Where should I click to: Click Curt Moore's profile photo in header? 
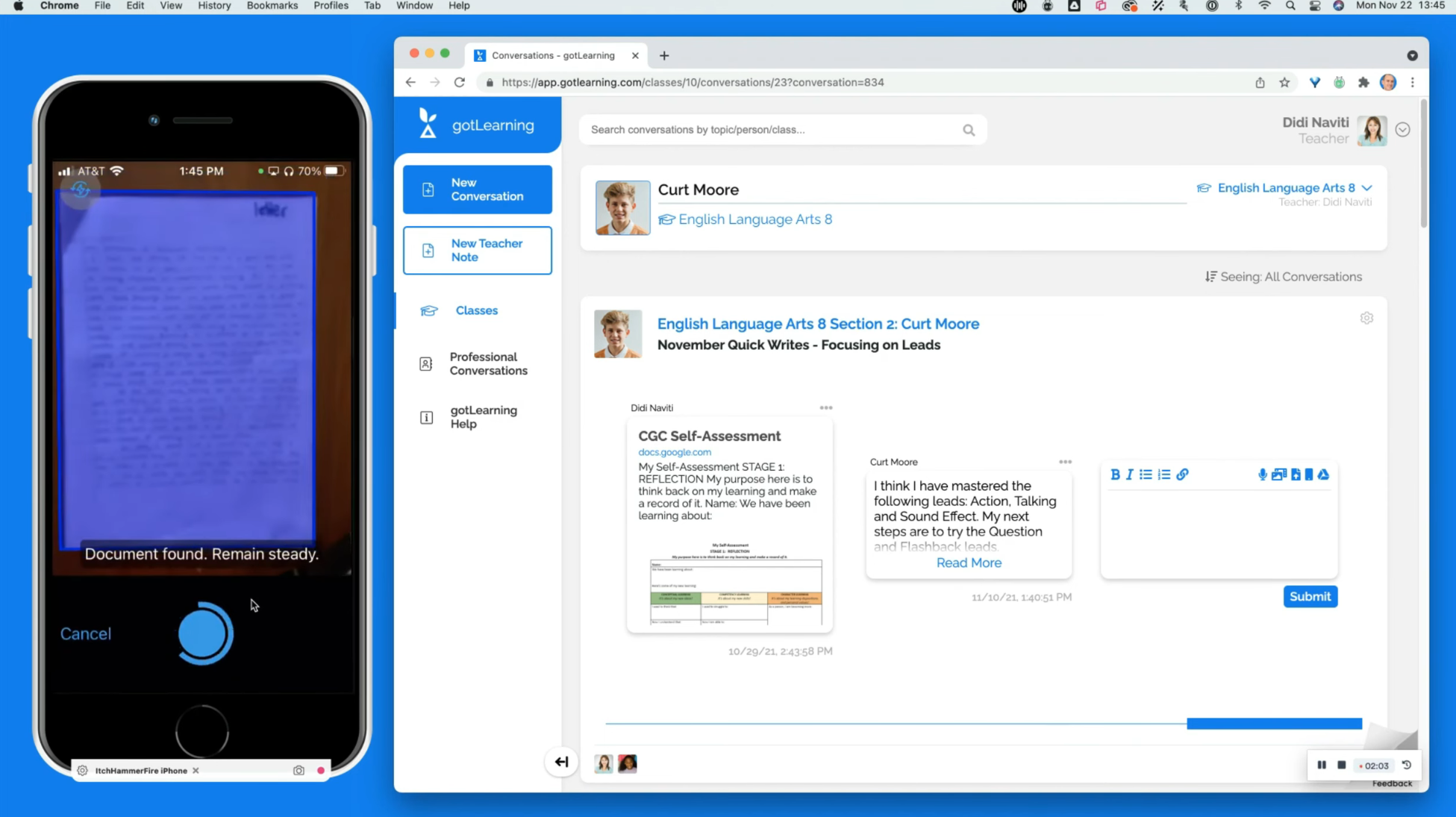click(622, 207)
